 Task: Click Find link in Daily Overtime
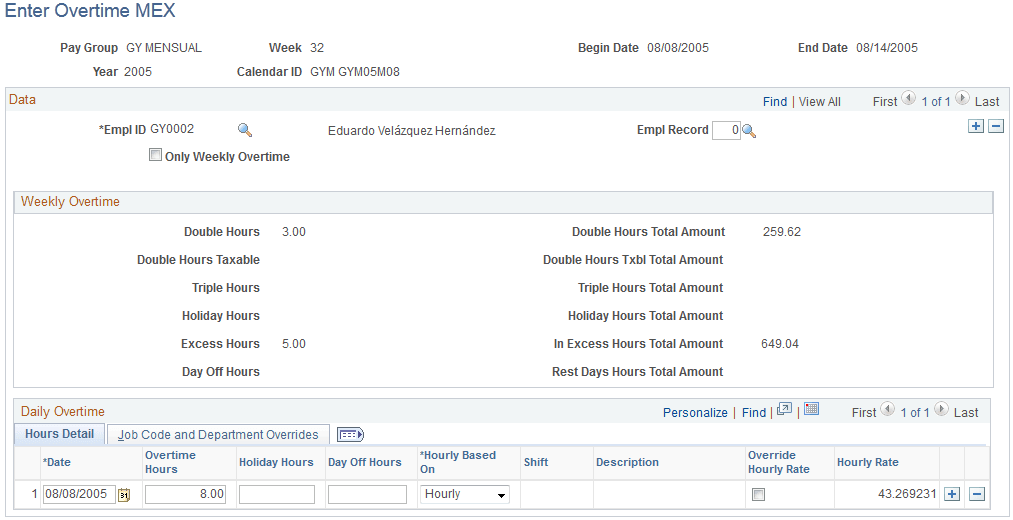pyautogui.click(x=754, y=412)
